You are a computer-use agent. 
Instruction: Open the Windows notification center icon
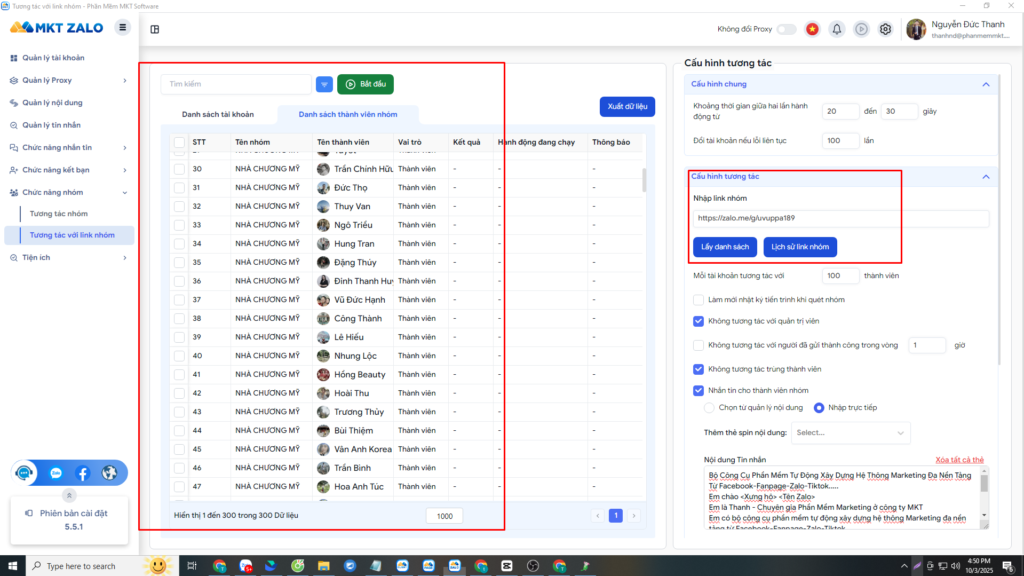(1008, 566)
